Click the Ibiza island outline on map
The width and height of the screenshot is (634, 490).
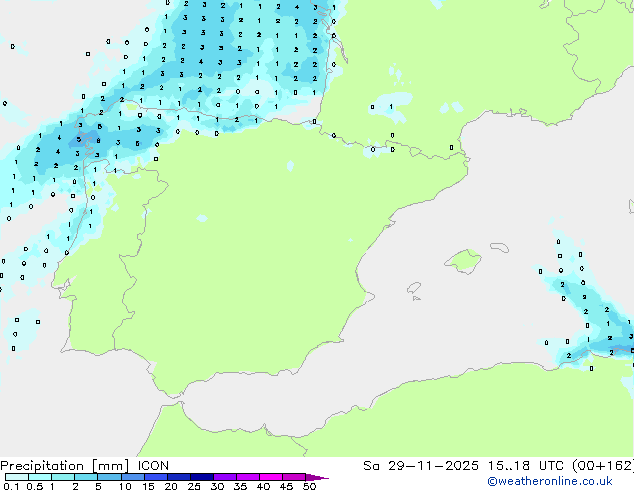pos(414,288)
